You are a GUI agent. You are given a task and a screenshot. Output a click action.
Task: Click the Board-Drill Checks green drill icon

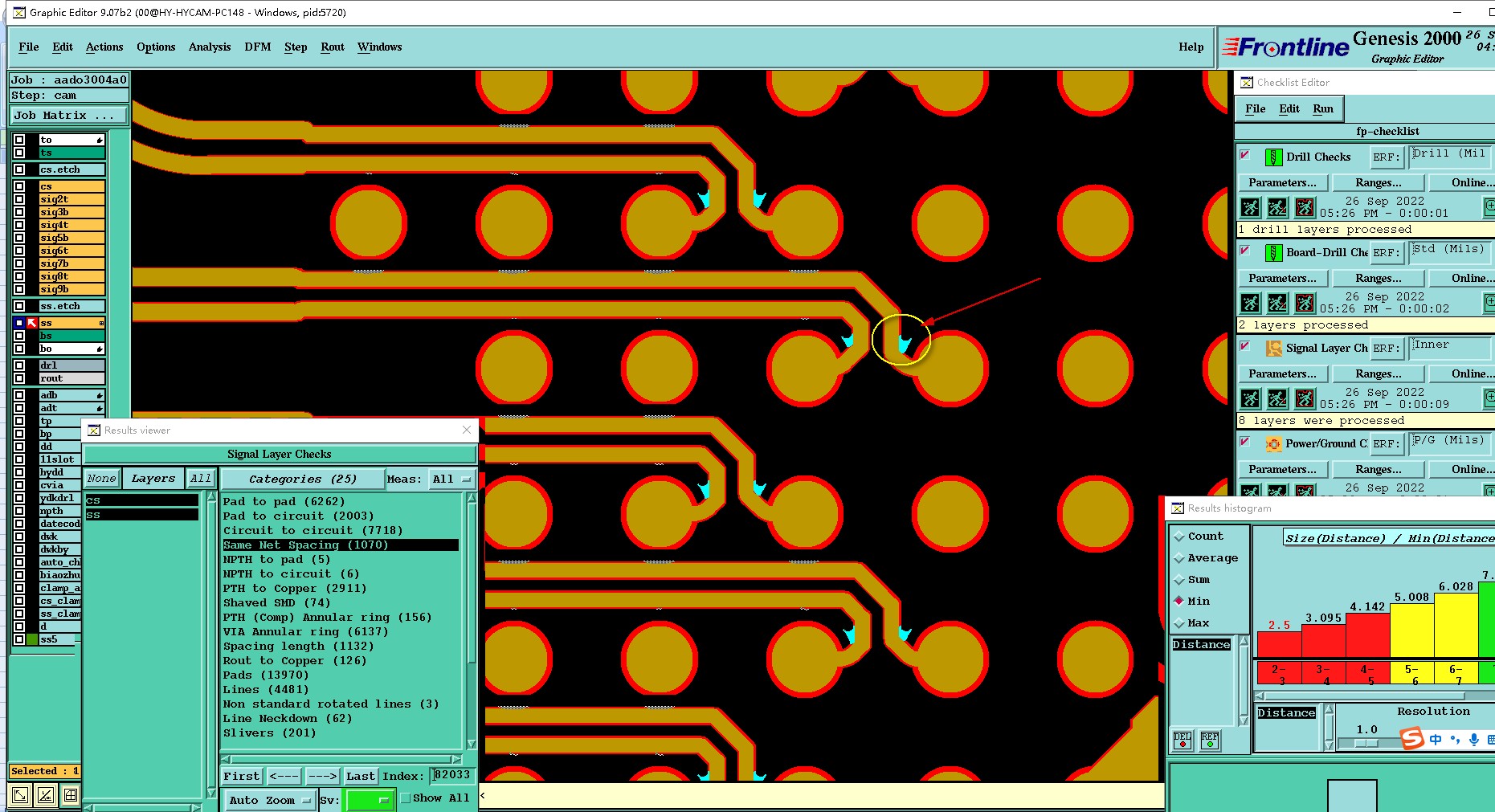[x=1273, y=253]
